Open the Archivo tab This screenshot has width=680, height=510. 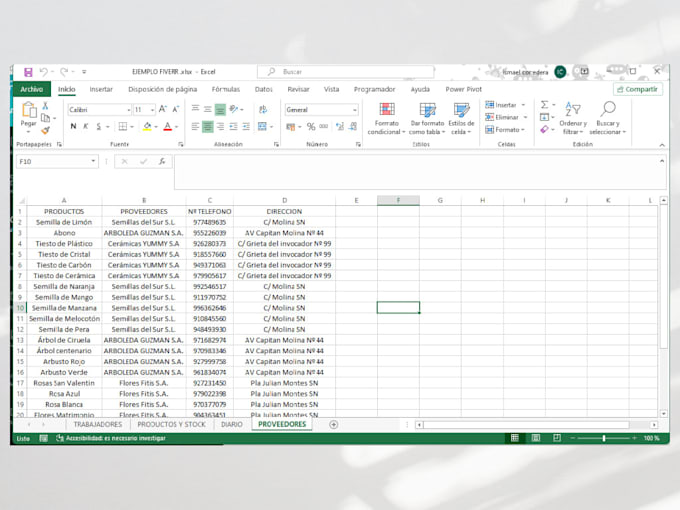click(x=32, y=89)
